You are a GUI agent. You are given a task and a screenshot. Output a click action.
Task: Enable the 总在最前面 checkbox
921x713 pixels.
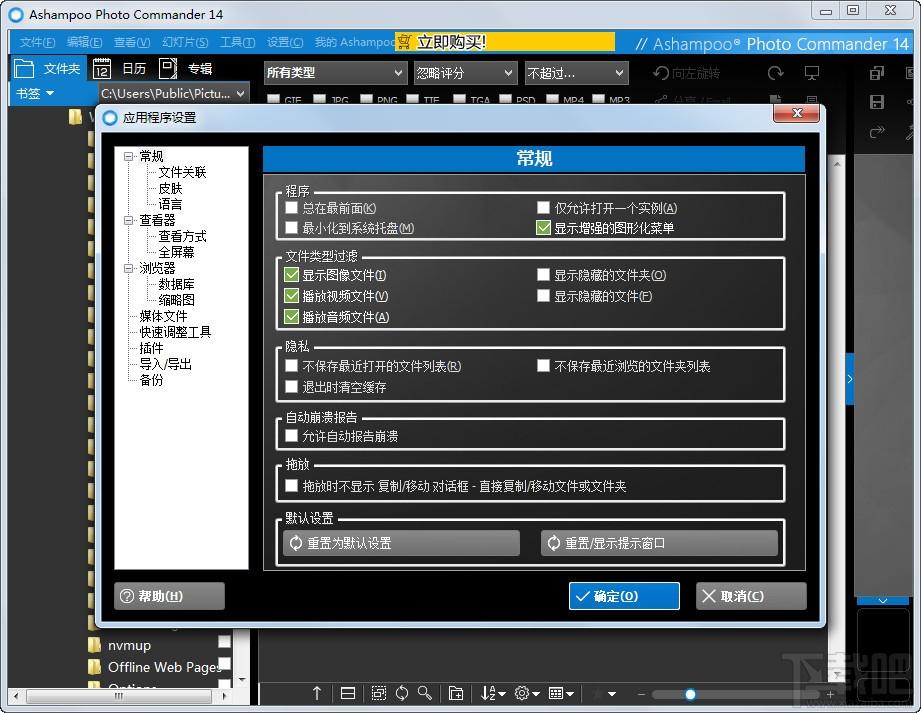(291, 207)
